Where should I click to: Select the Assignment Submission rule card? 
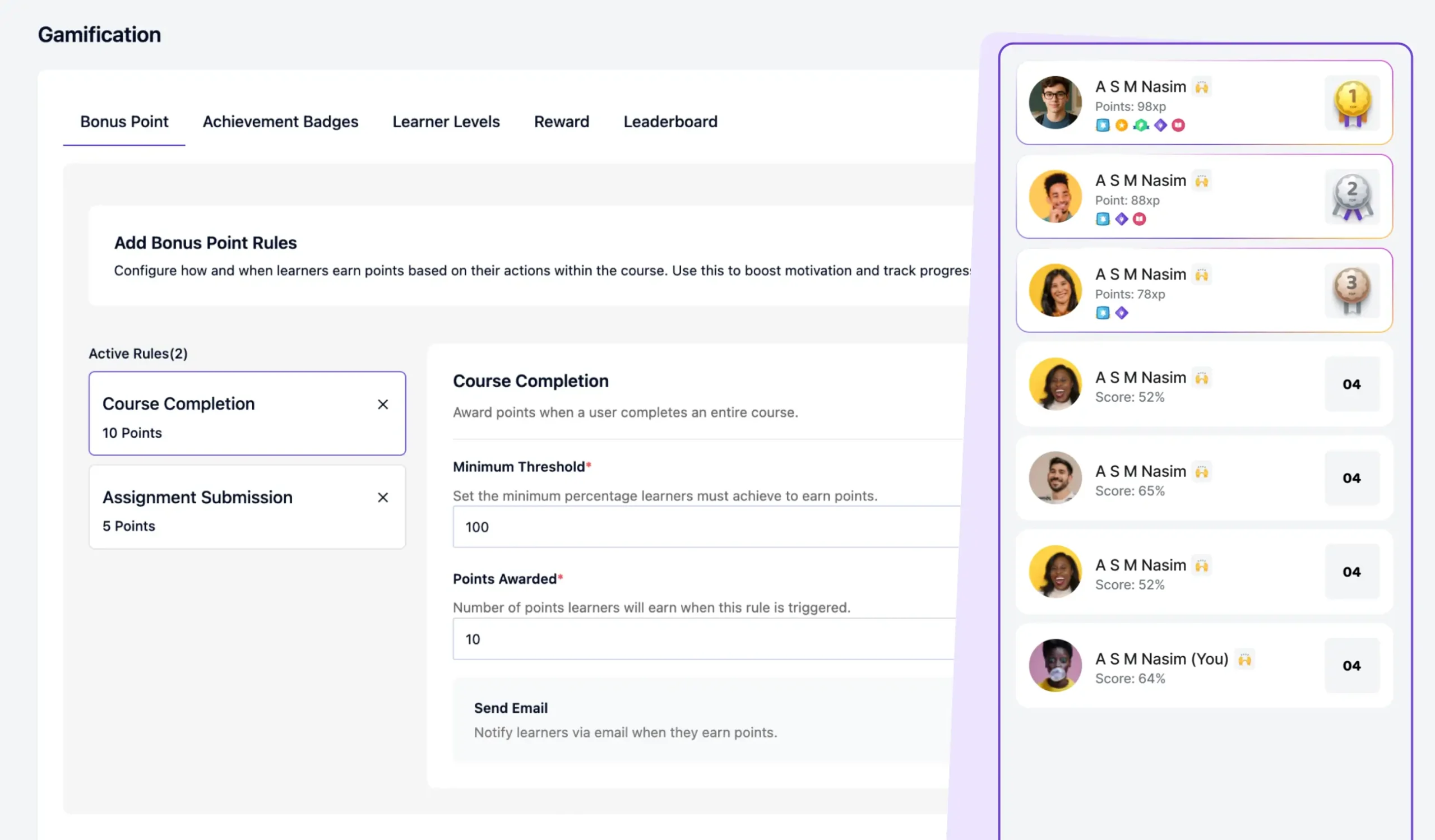pos(228,508)
